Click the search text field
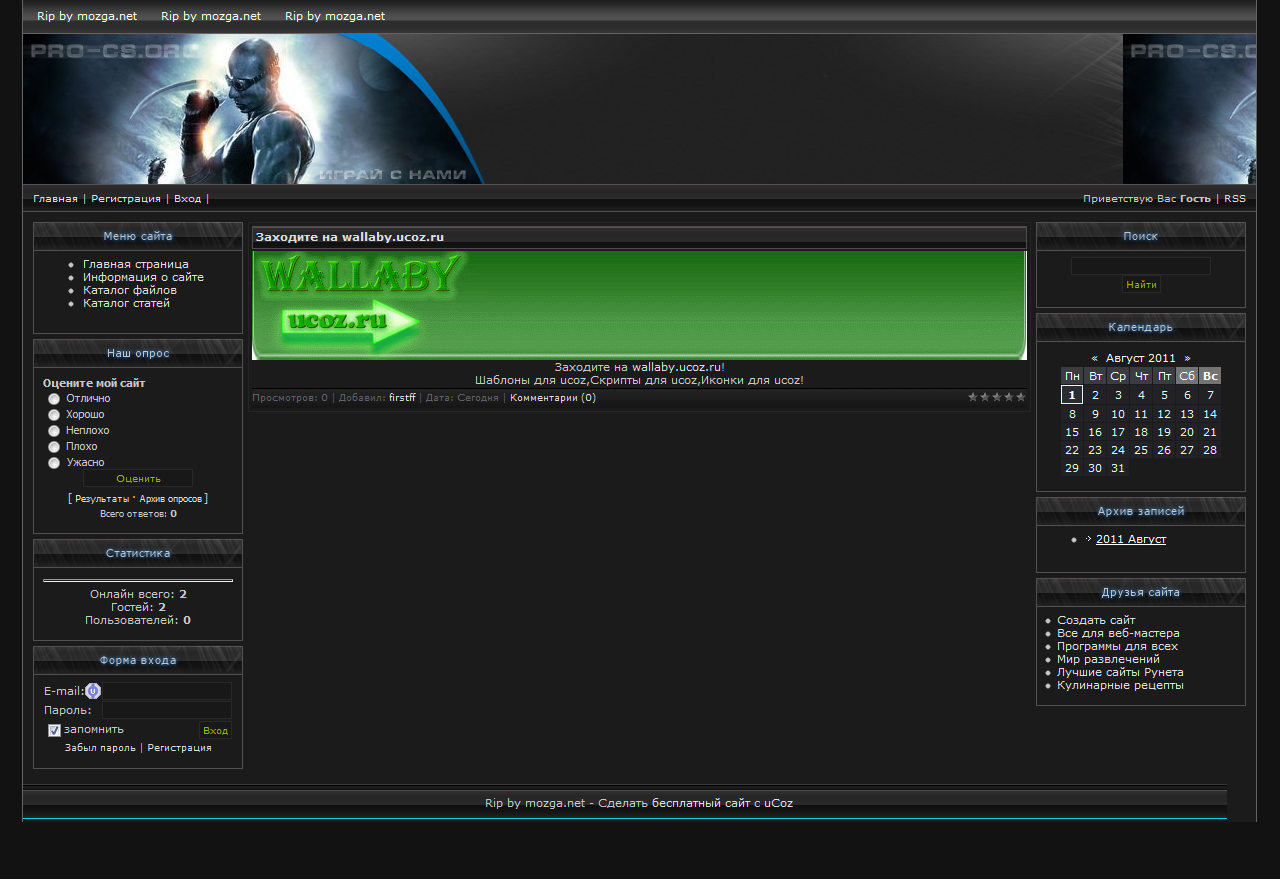1280x879 pixels. point(1140,266)
